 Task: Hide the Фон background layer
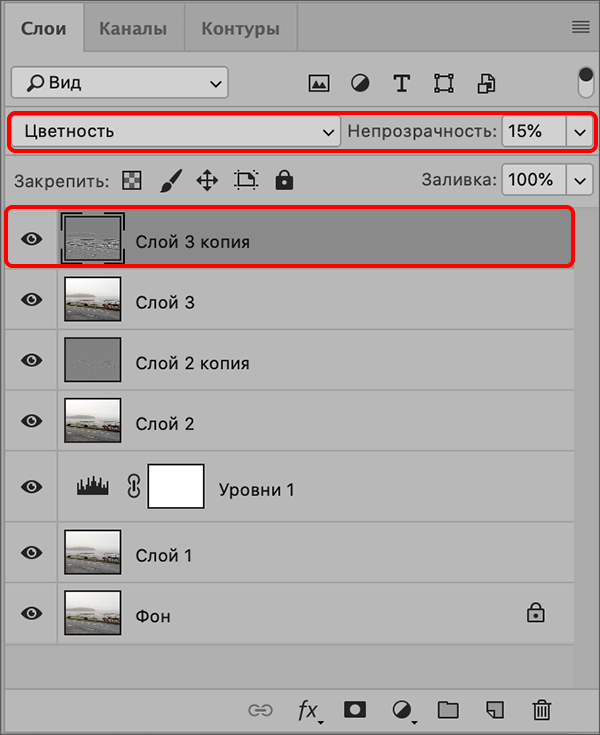click(32, 613)
